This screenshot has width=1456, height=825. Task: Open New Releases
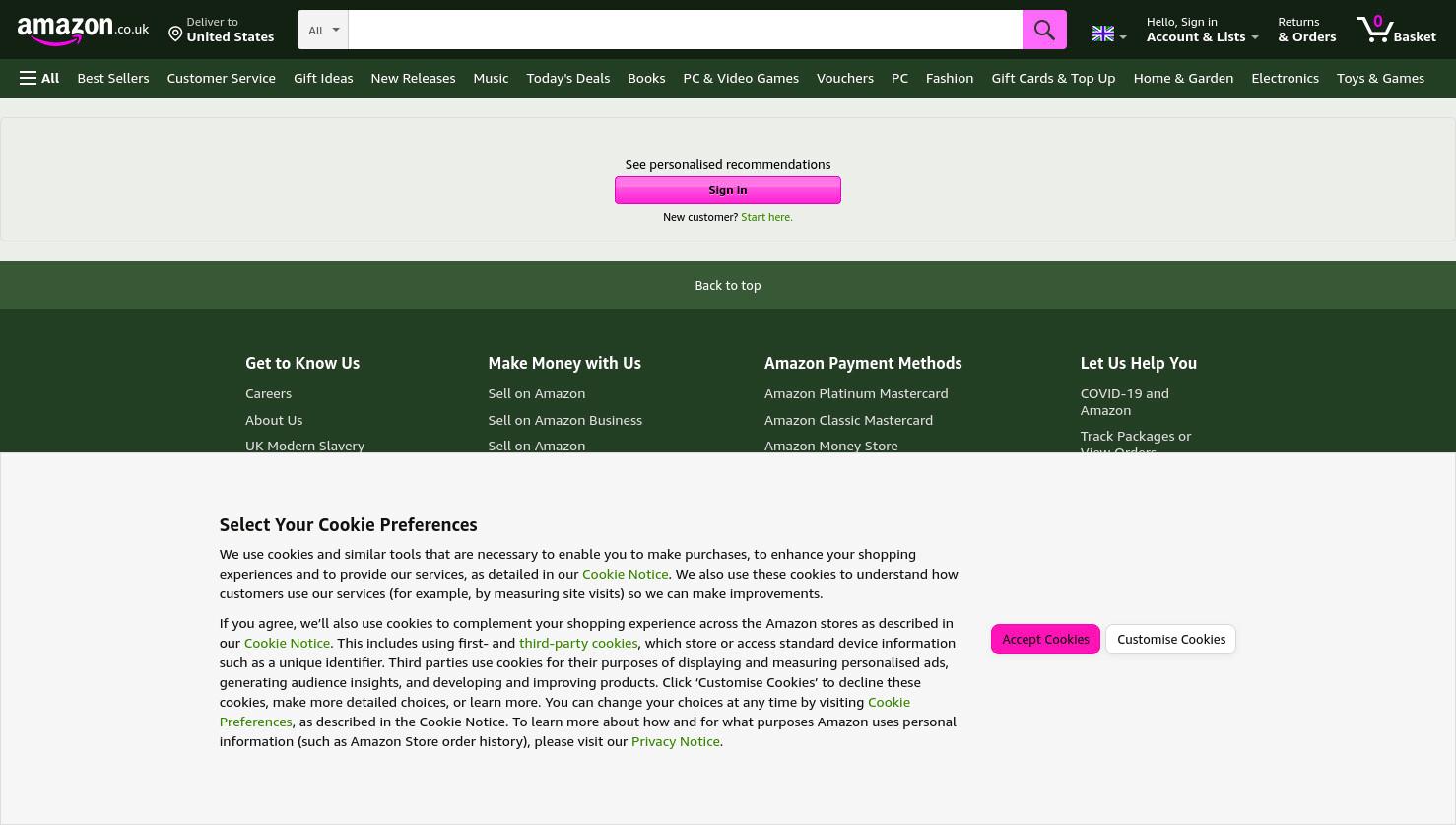point(413,78)
